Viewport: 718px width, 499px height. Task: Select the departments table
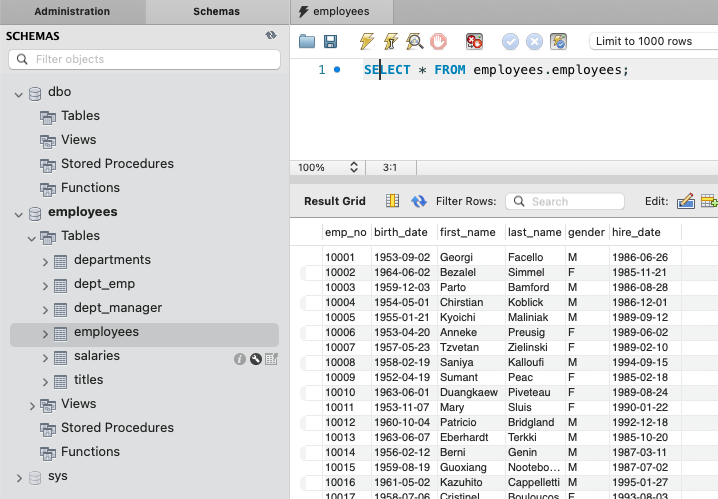pos(112,260)
